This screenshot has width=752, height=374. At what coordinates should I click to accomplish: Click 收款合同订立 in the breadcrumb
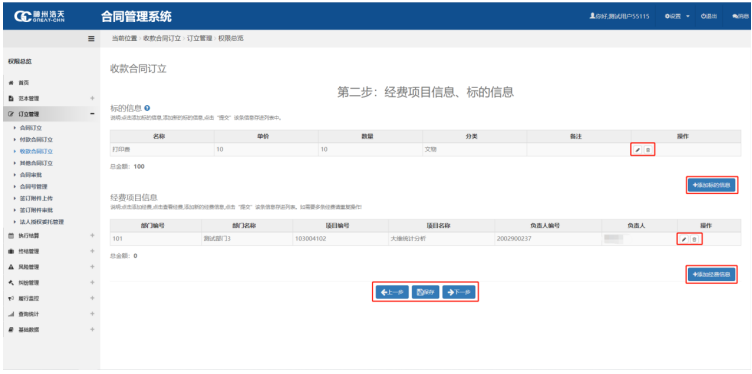162,39
